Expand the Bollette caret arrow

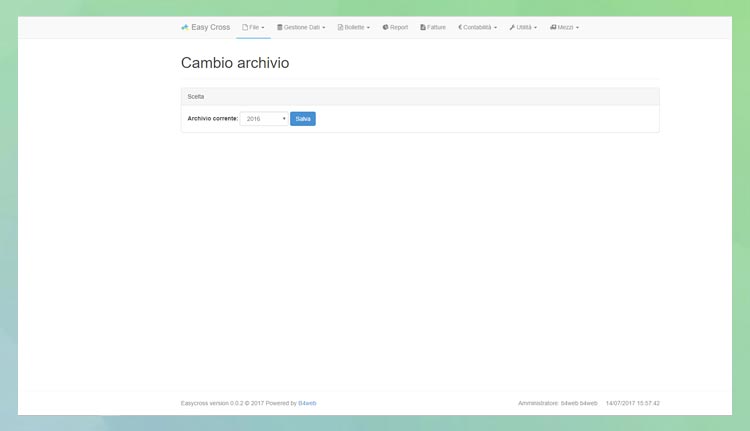point(368,28)
